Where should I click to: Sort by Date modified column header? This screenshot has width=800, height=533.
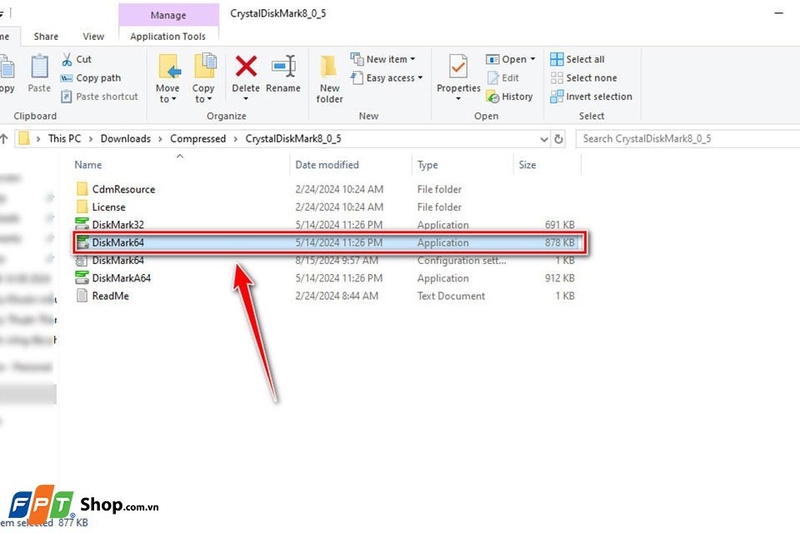[x=327, y=165]
